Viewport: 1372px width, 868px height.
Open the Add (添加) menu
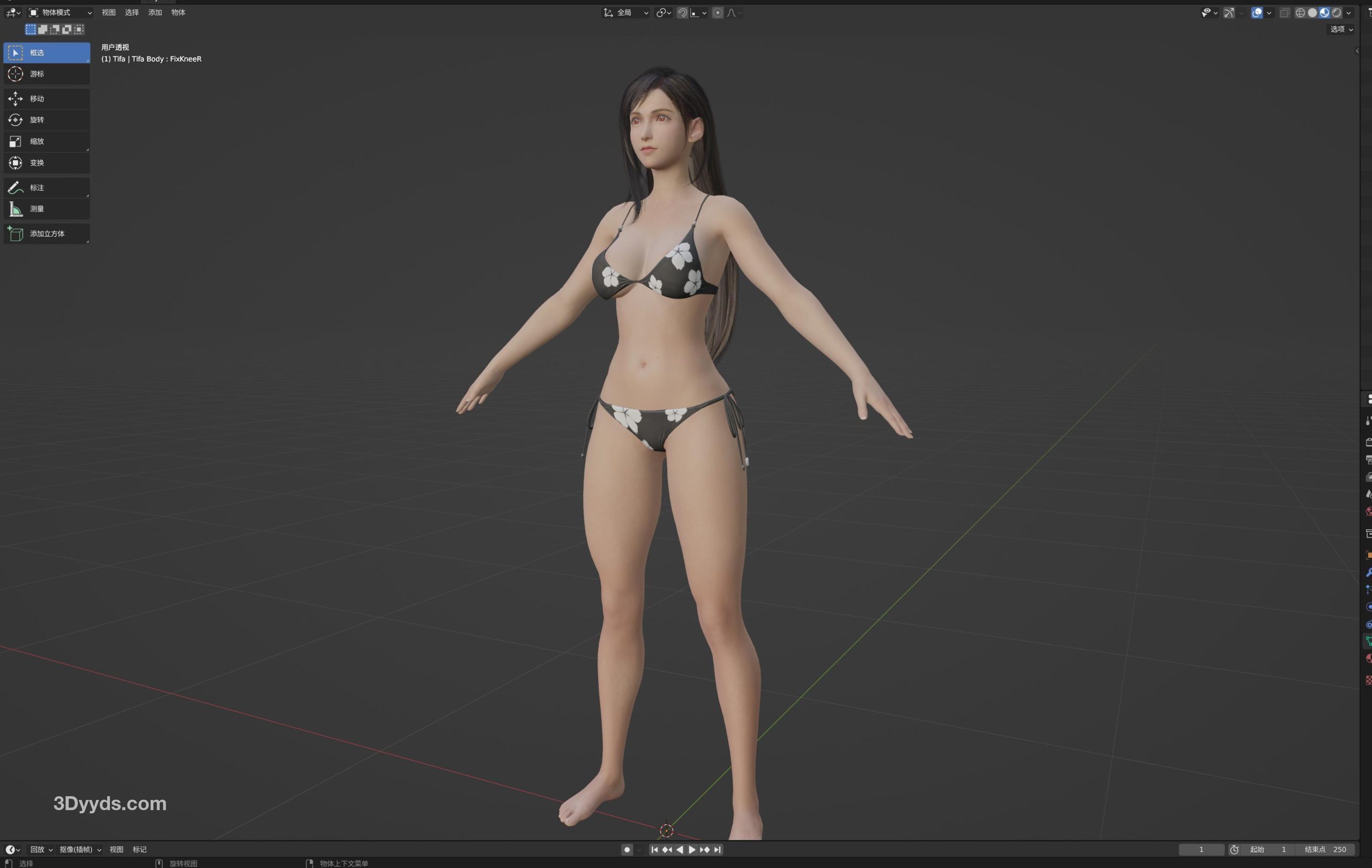point(154,12)
